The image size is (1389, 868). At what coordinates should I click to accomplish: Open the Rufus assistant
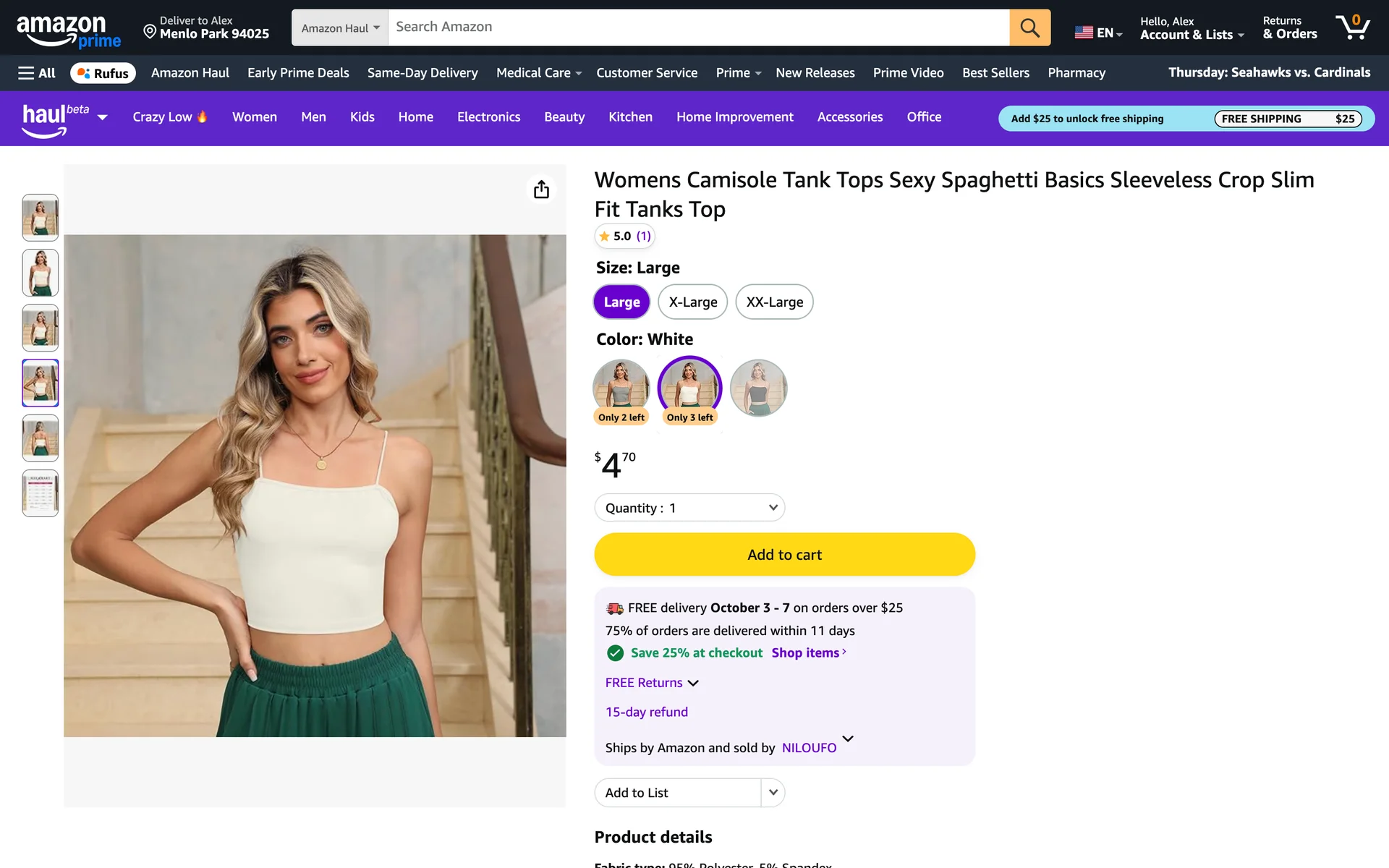(103, 73)
